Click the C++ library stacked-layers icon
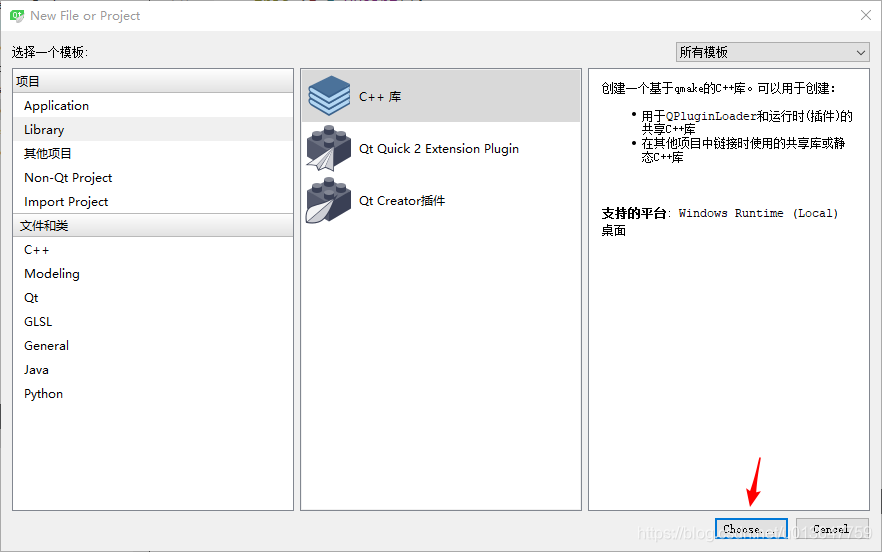 click(329, 96)
